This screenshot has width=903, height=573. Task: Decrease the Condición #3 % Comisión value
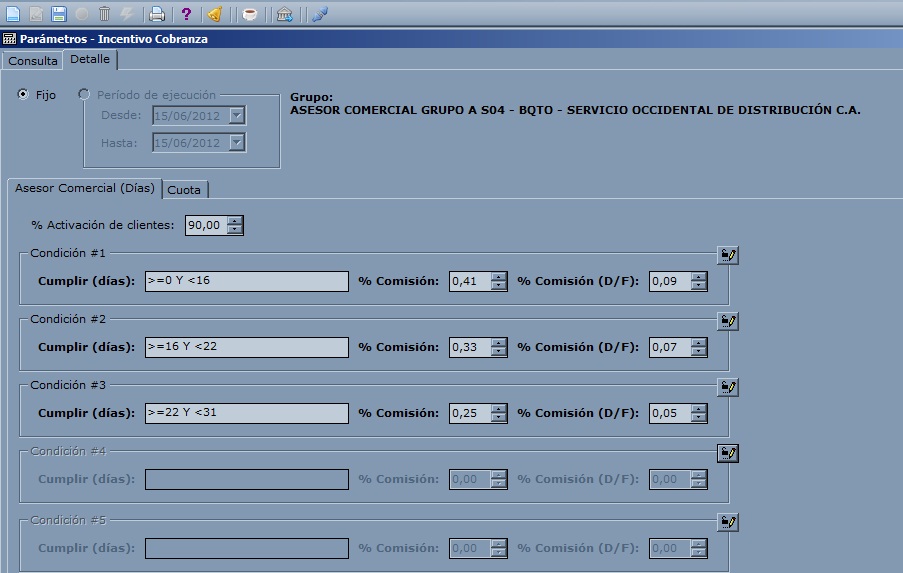pos(499,418)
